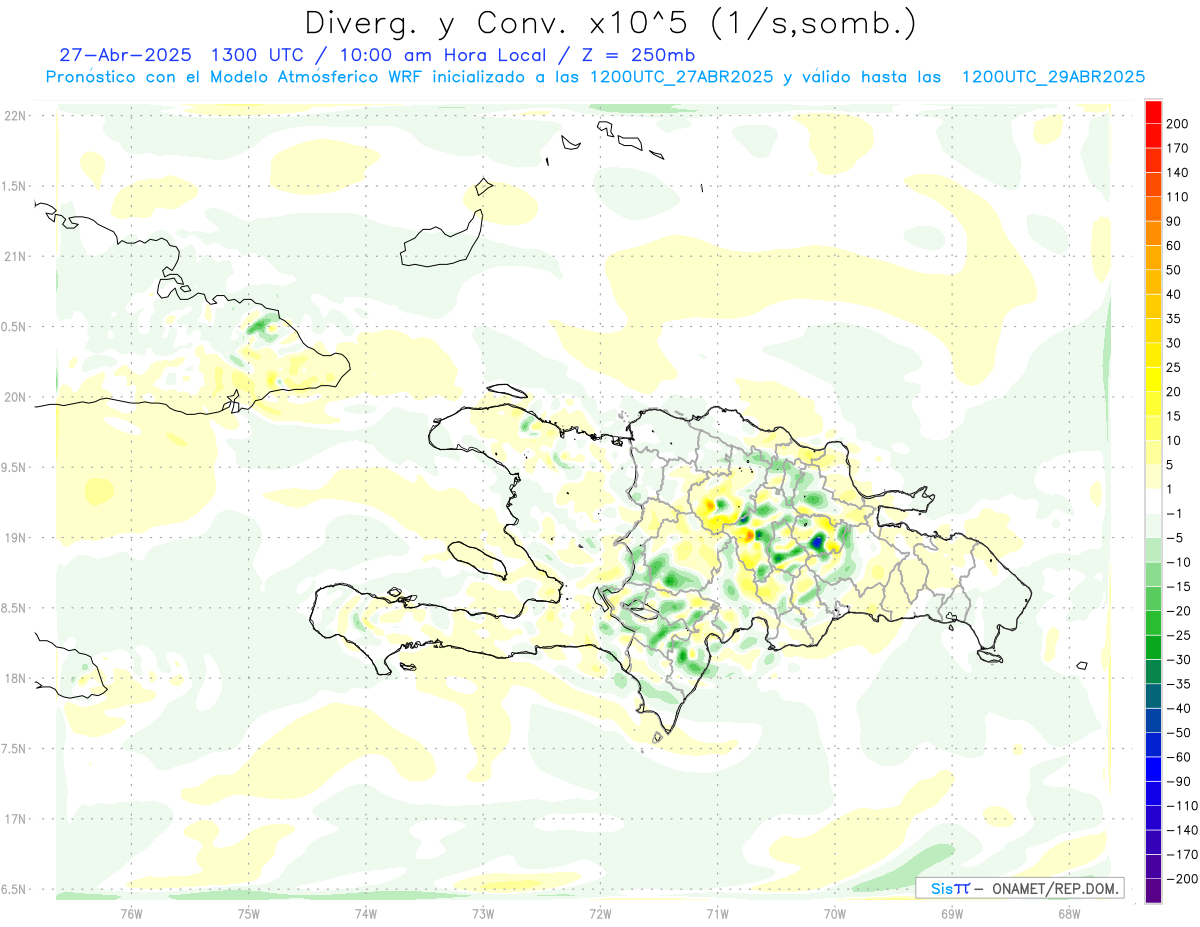Click the -1 value on the colorbar

point(1175,513)
